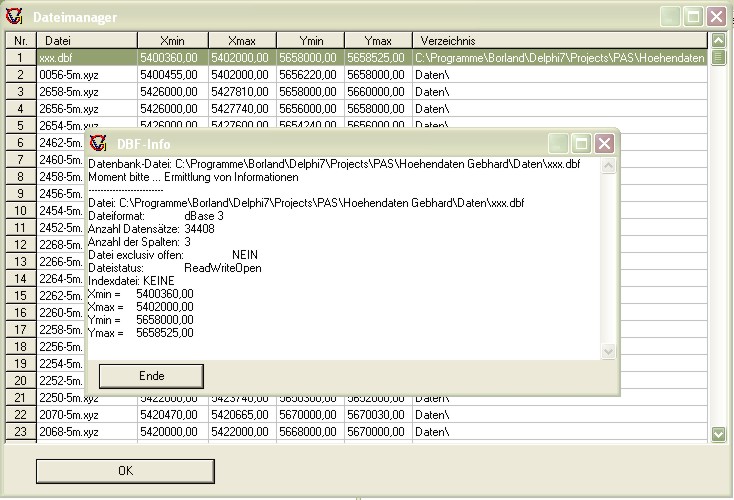Select file 0056-5m.xyz
The height and width of the screenshot is (500, 734).
pyautogui.click(x=87, y=75)
